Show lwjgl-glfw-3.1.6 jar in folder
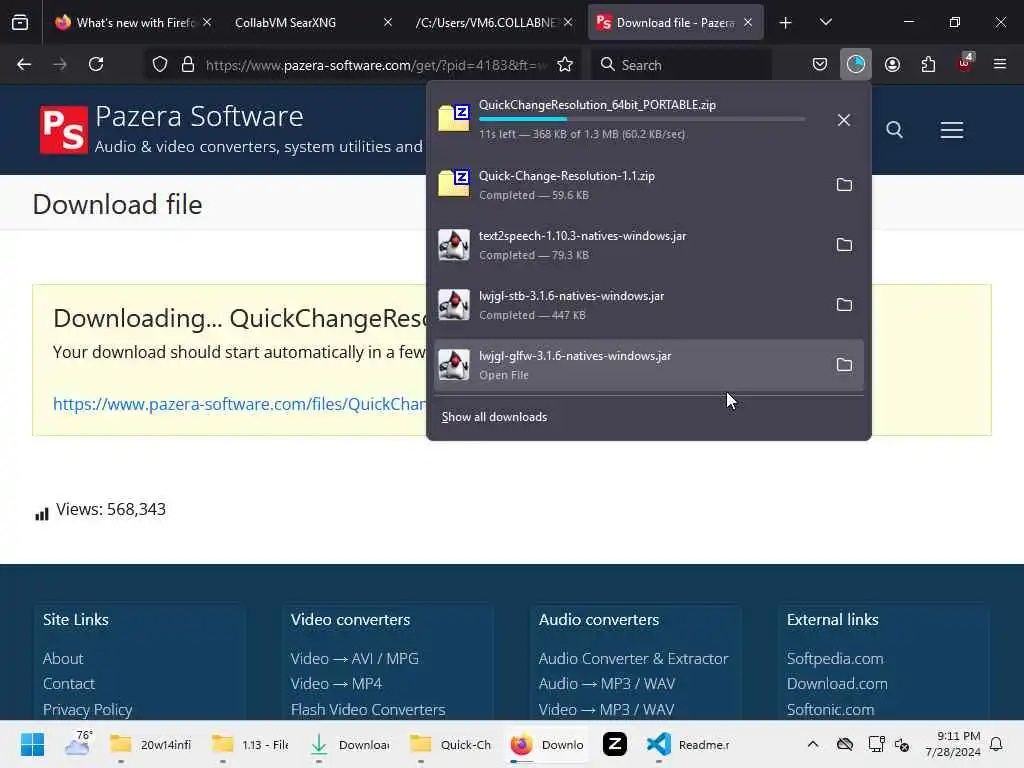1024x768 pixels. 844,365
